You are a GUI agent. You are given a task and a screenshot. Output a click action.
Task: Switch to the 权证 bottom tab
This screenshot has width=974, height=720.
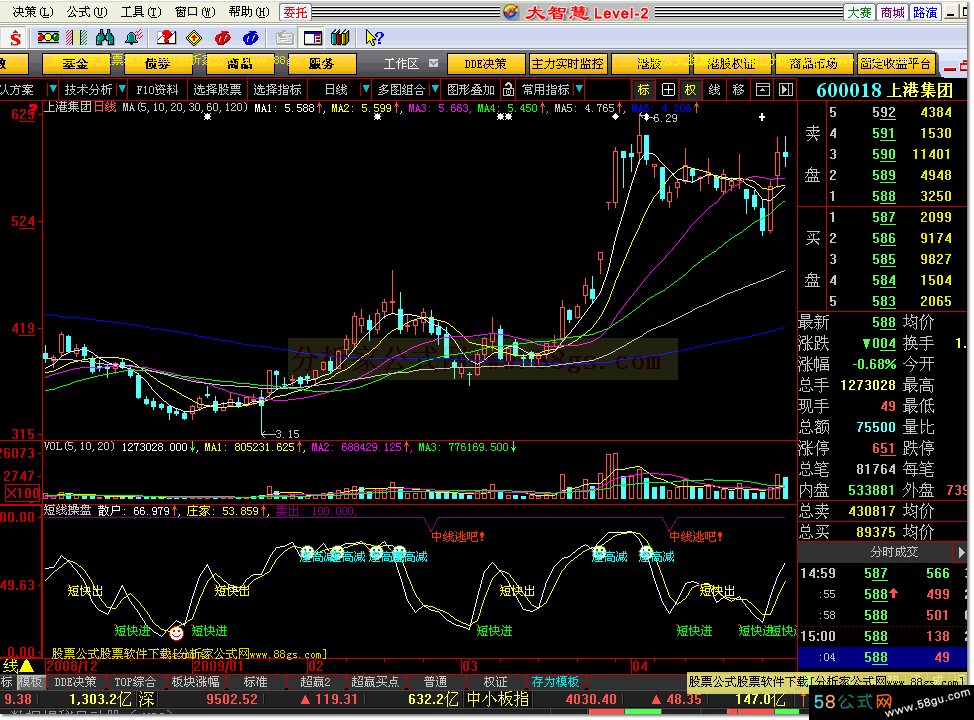click(x=495, y=682)
